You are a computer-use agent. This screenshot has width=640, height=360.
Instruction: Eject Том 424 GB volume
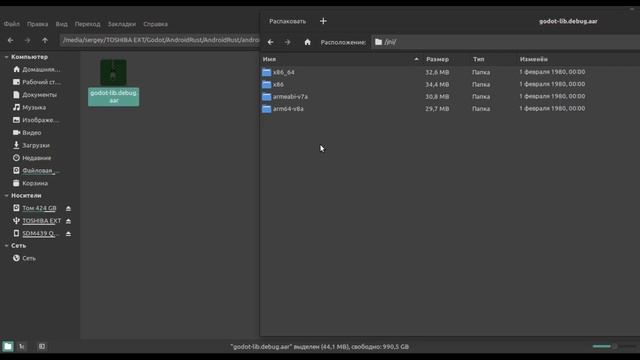pyautogui.click(x=68, y=209)
